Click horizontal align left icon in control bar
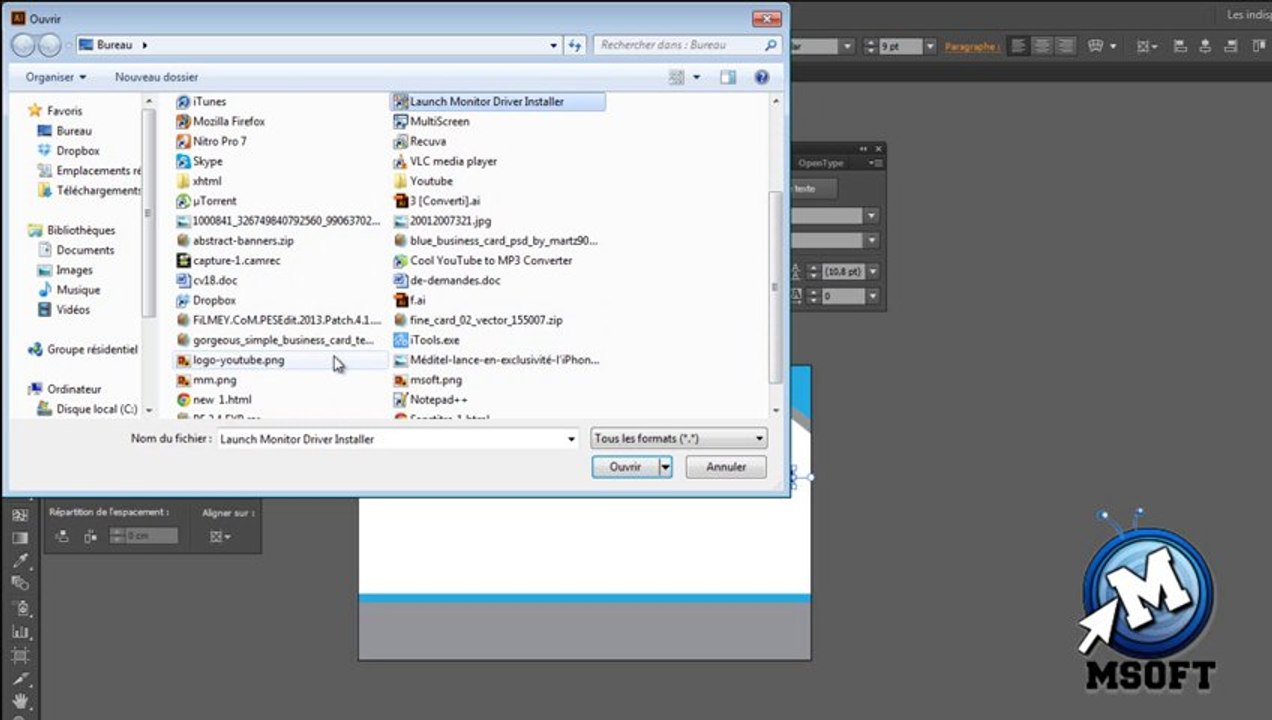 click(1180, 46)
